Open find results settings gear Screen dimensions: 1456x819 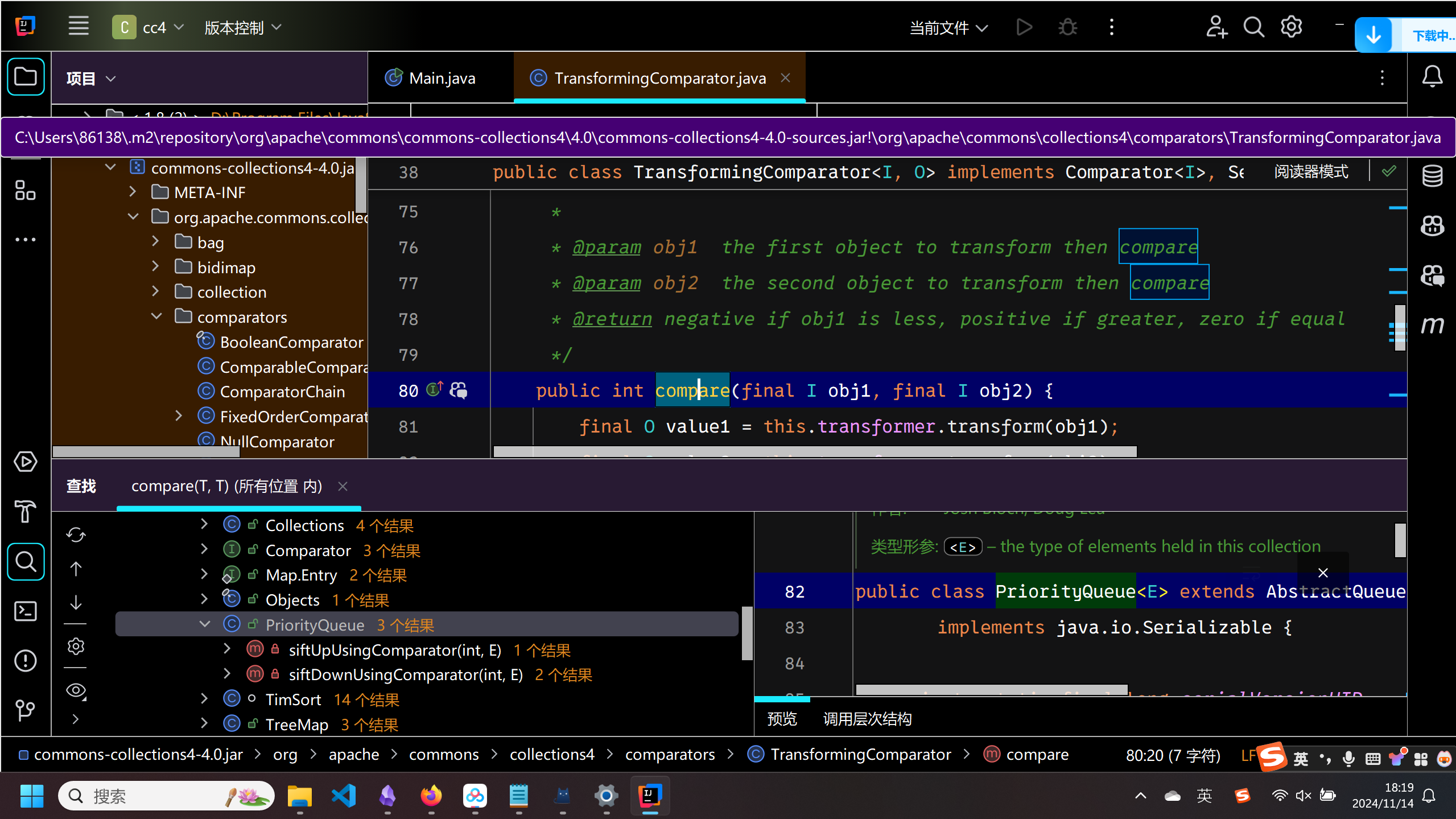pyautogui.click(x=76, y=646)
